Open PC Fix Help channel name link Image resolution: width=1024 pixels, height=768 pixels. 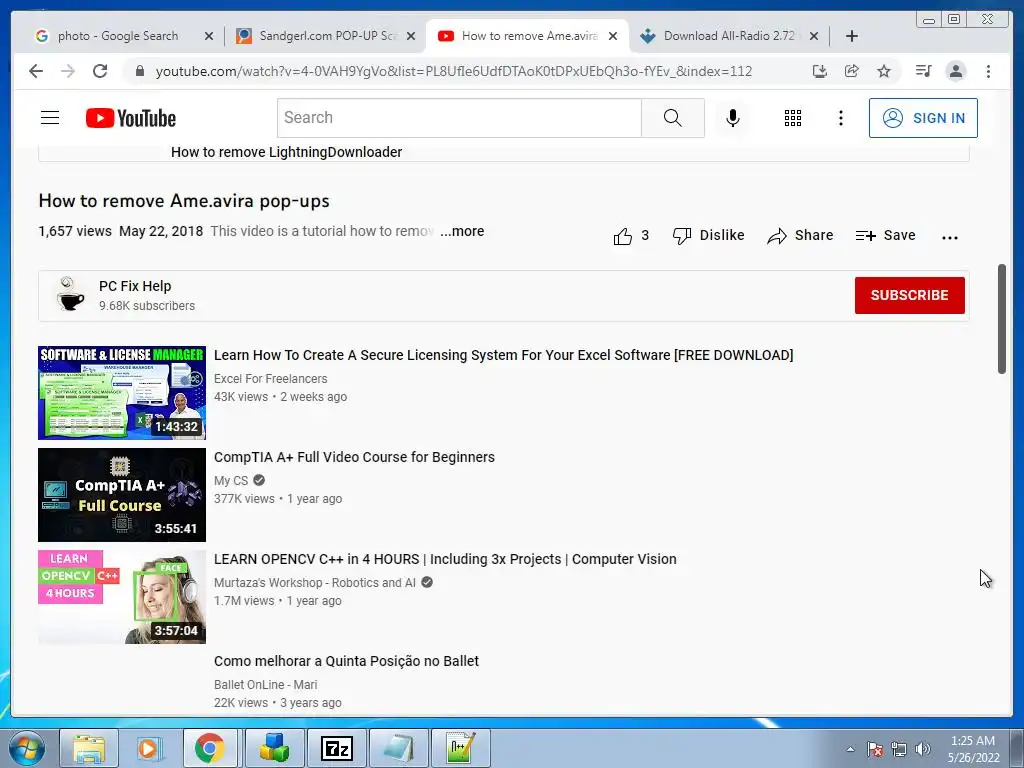click(135, 286)
